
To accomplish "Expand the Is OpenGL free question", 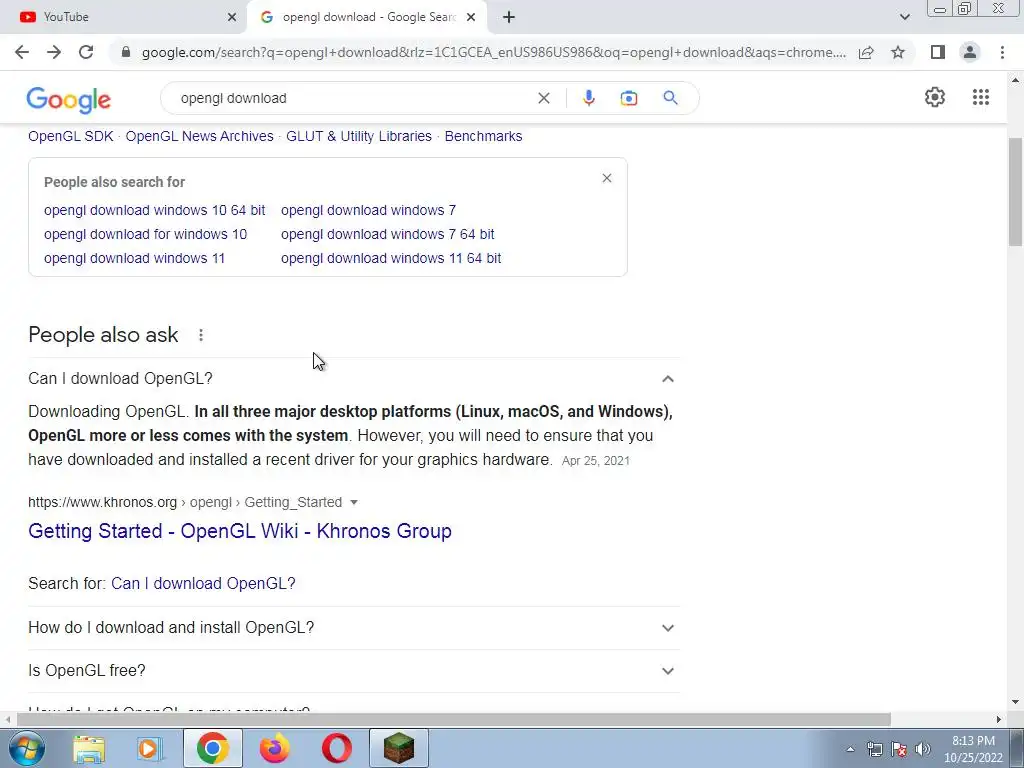I will coord(353,671).
